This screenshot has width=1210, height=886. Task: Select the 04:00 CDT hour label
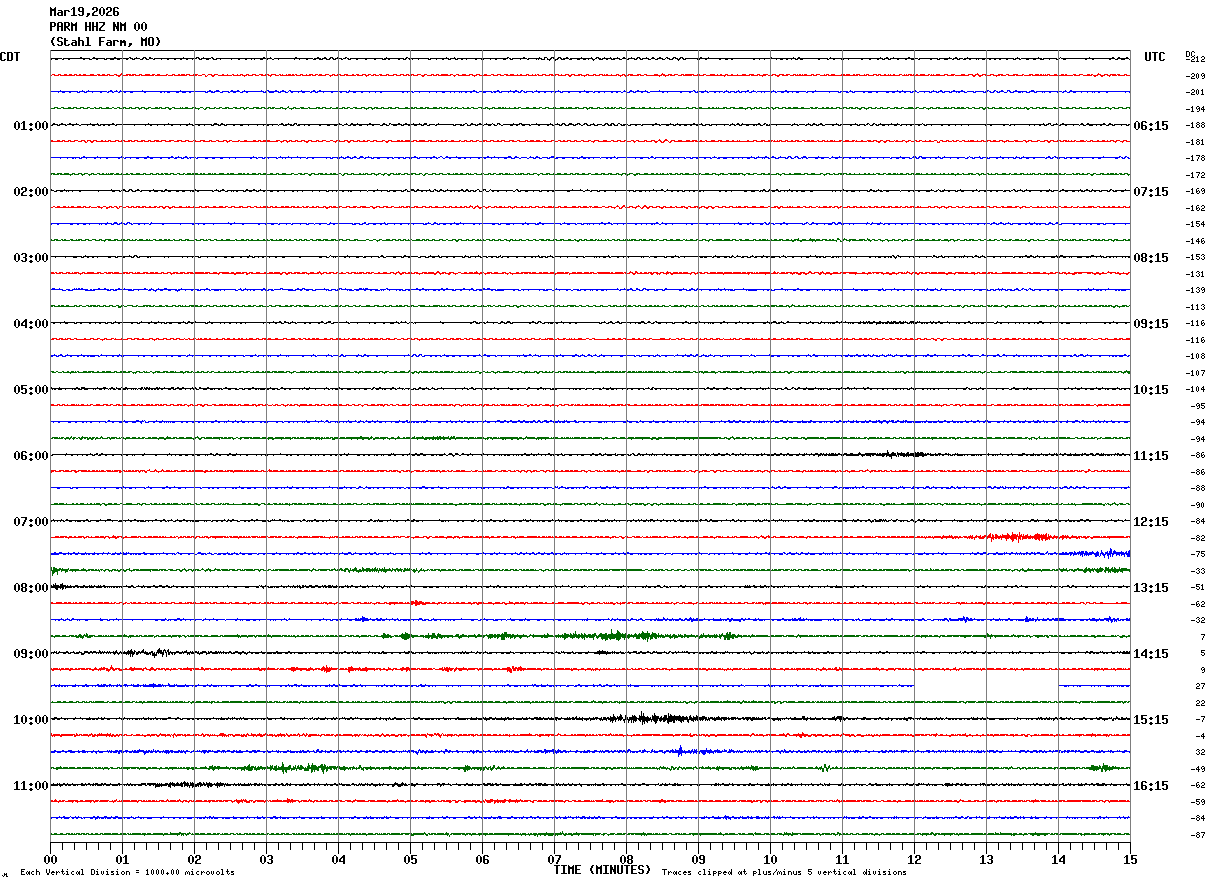click(x=31, y=324)
